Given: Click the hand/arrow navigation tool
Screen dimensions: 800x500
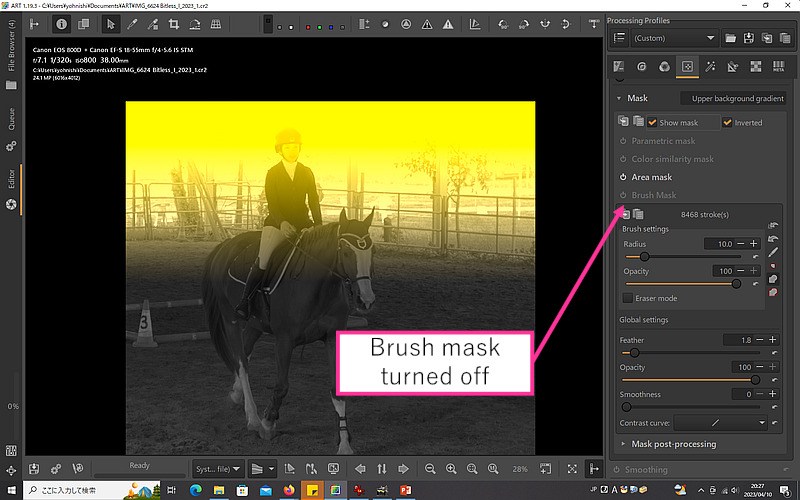Looking at the screenshot, I should click(110, 23).
